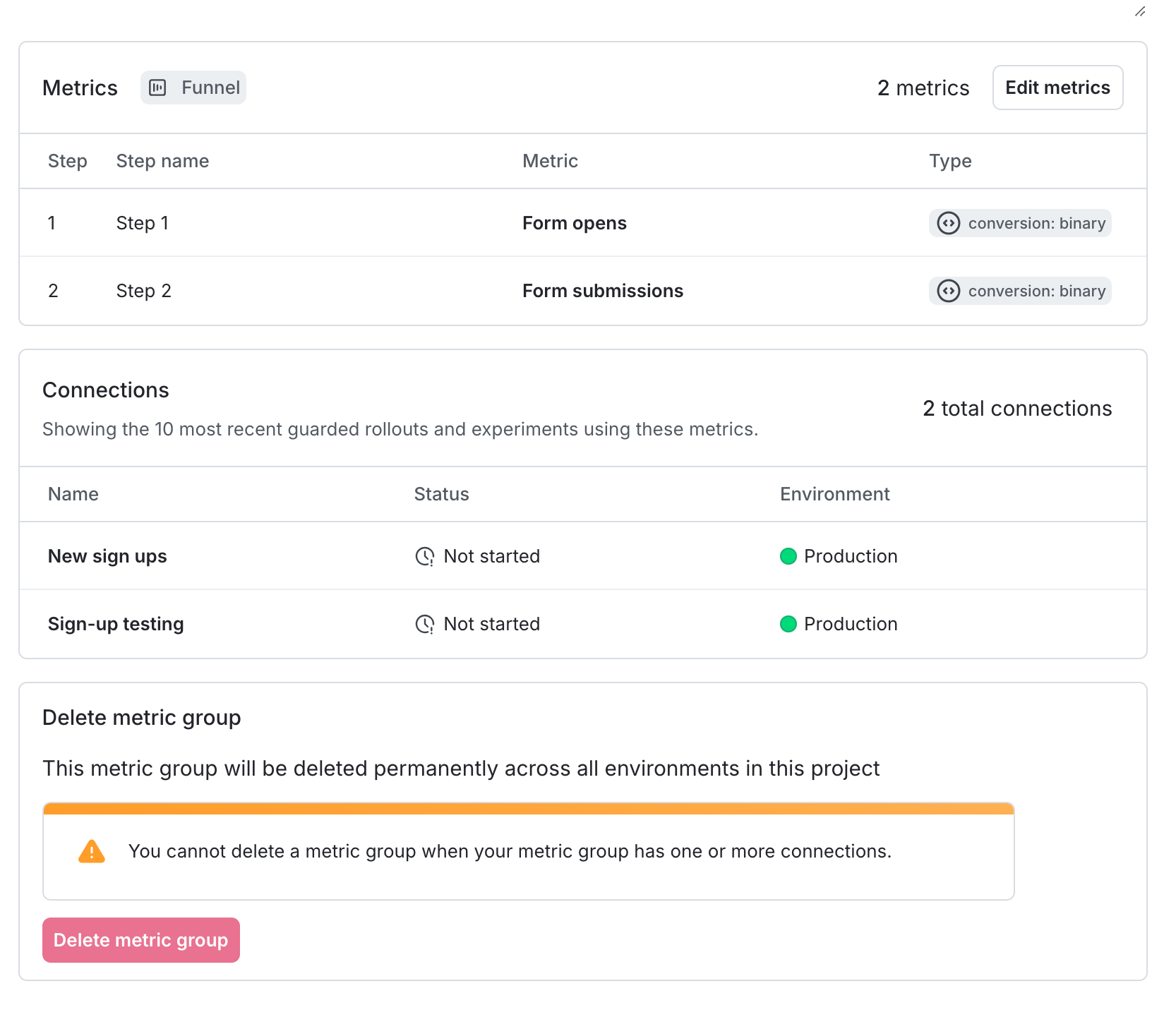
Task: Click Production label in Sign-up testing row
Action: [851, 624]
